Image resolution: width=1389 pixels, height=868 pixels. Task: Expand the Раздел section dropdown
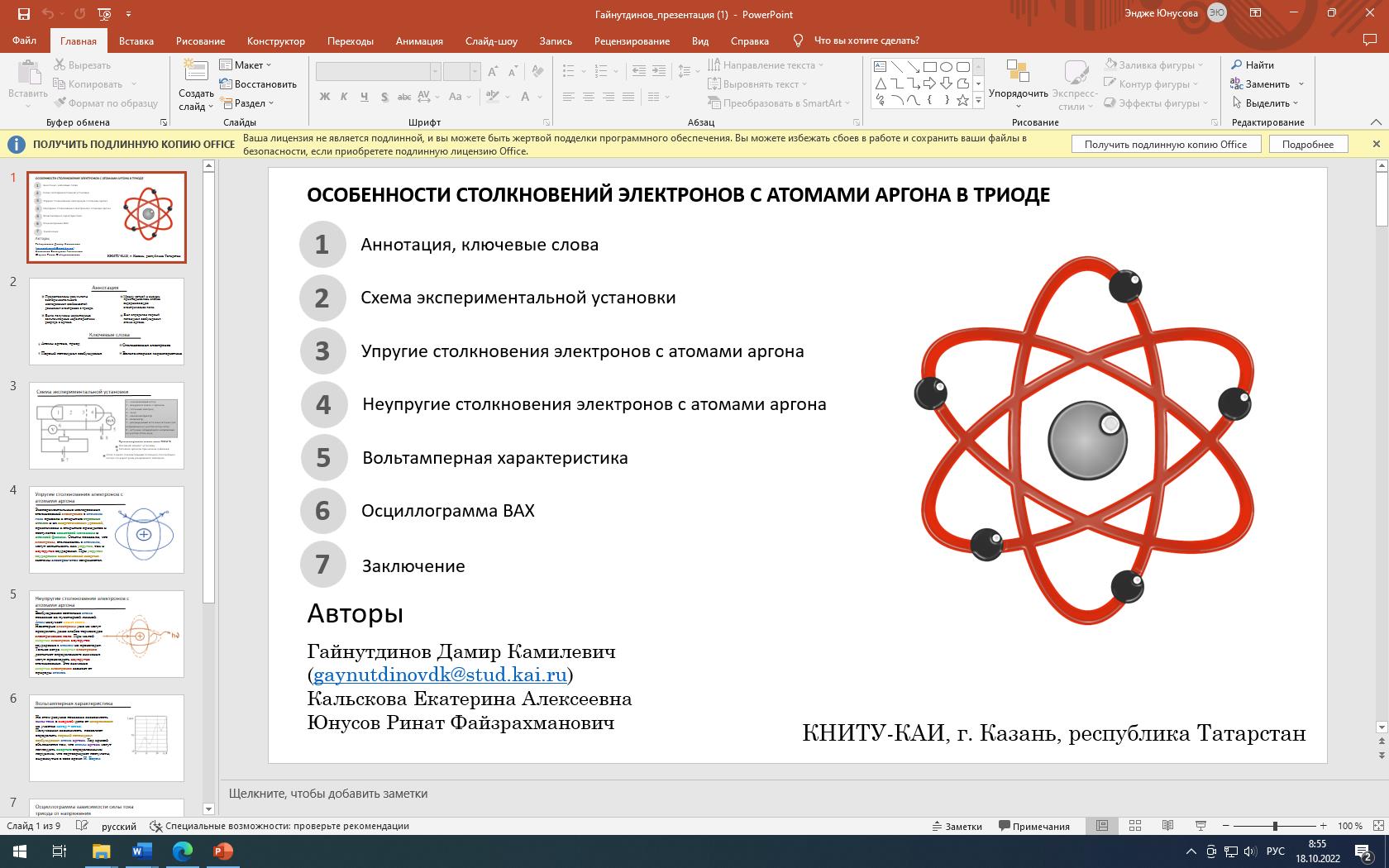[x=247, y=103]
